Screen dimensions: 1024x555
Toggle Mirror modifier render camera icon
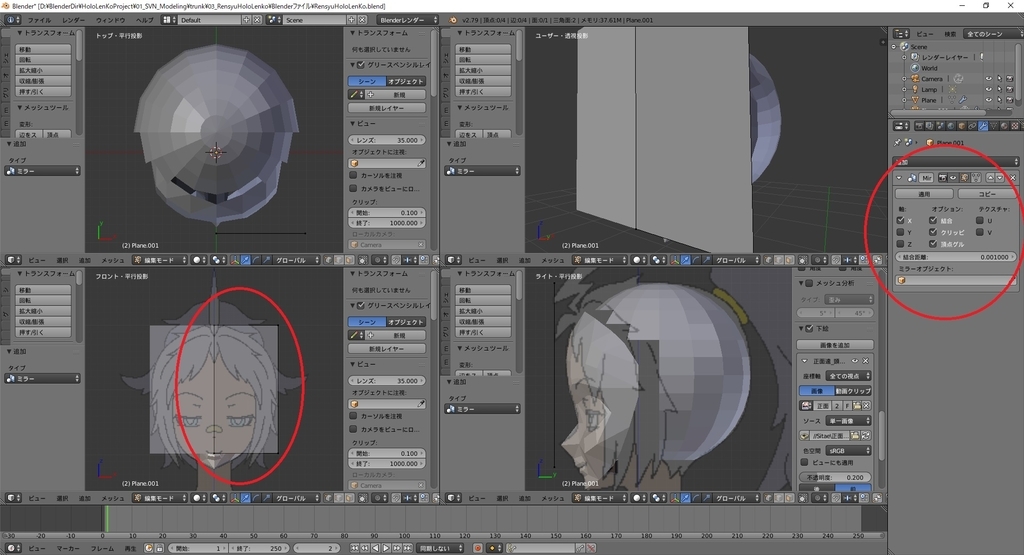point(942,178)
